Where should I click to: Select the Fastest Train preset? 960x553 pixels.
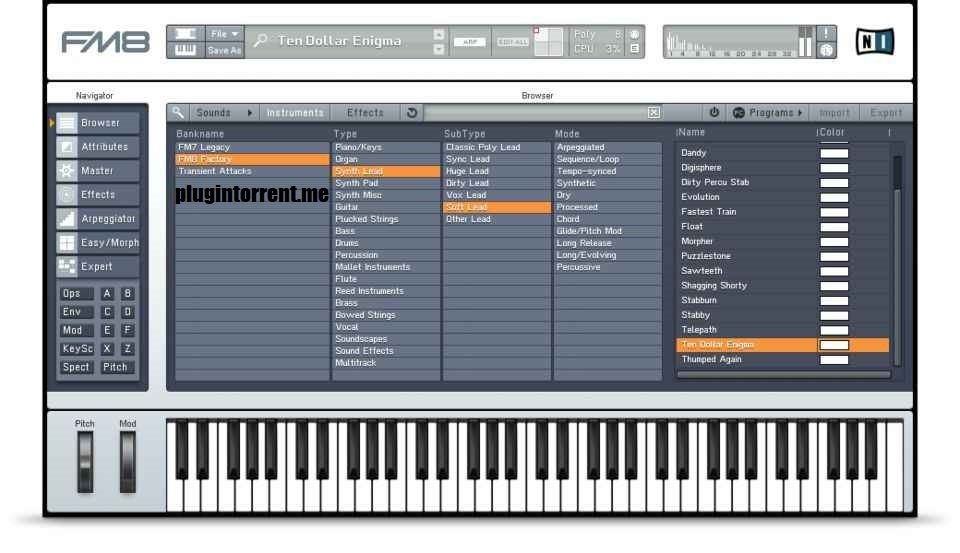pyautogui.click(x=782, y=212)
